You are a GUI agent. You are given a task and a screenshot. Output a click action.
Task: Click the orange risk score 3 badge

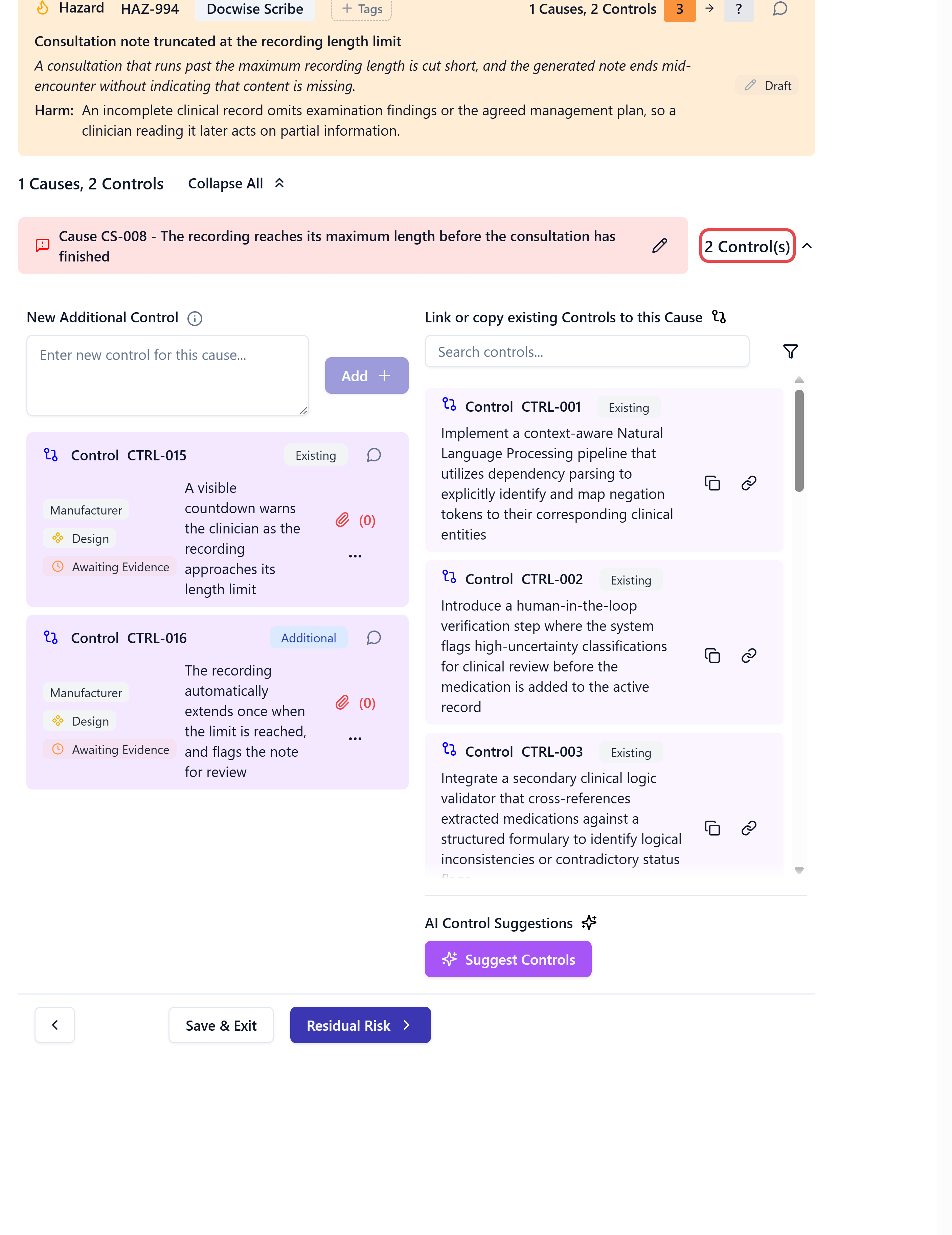point(679,9)
